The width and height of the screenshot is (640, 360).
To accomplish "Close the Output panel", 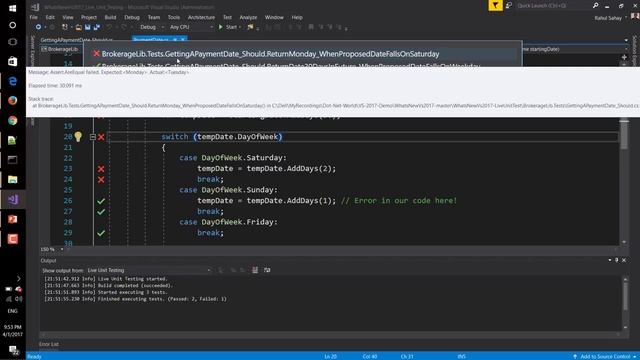I will pos(624,260).
